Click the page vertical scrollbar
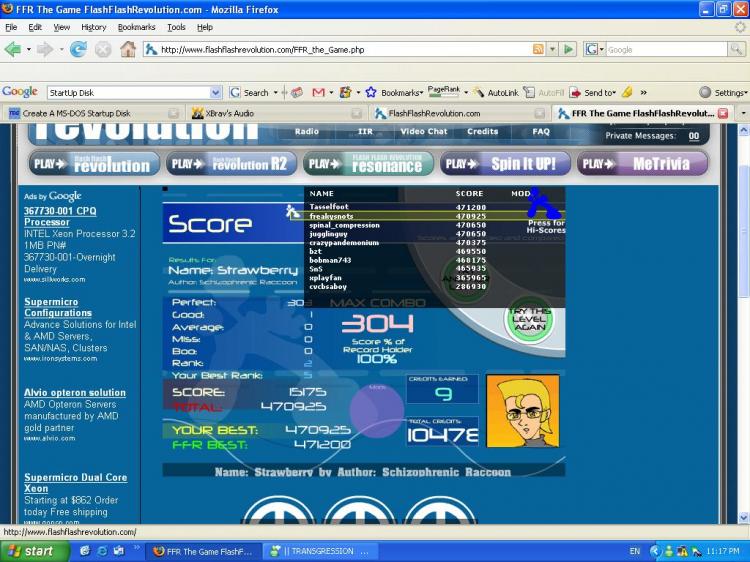This screenshot has height=562, width=750. tap(744, 323)
